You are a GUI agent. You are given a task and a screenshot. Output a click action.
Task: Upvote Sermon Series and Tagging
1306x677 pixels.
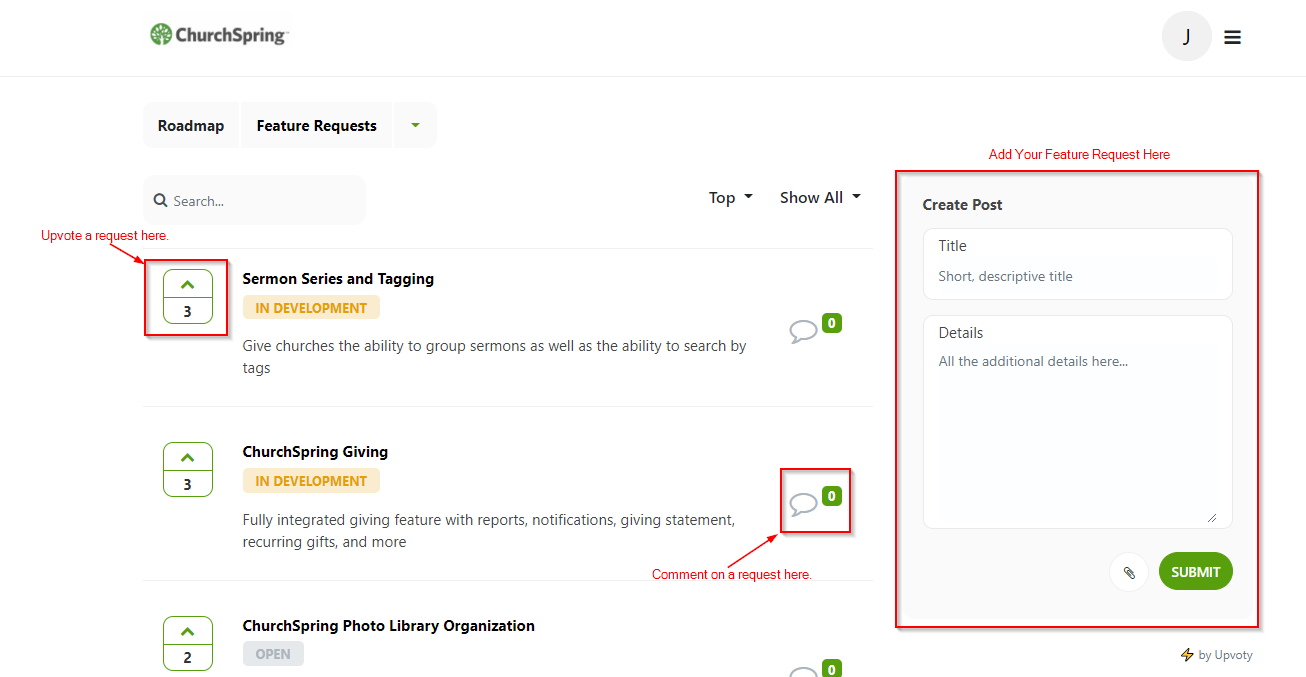pos(188,297)
